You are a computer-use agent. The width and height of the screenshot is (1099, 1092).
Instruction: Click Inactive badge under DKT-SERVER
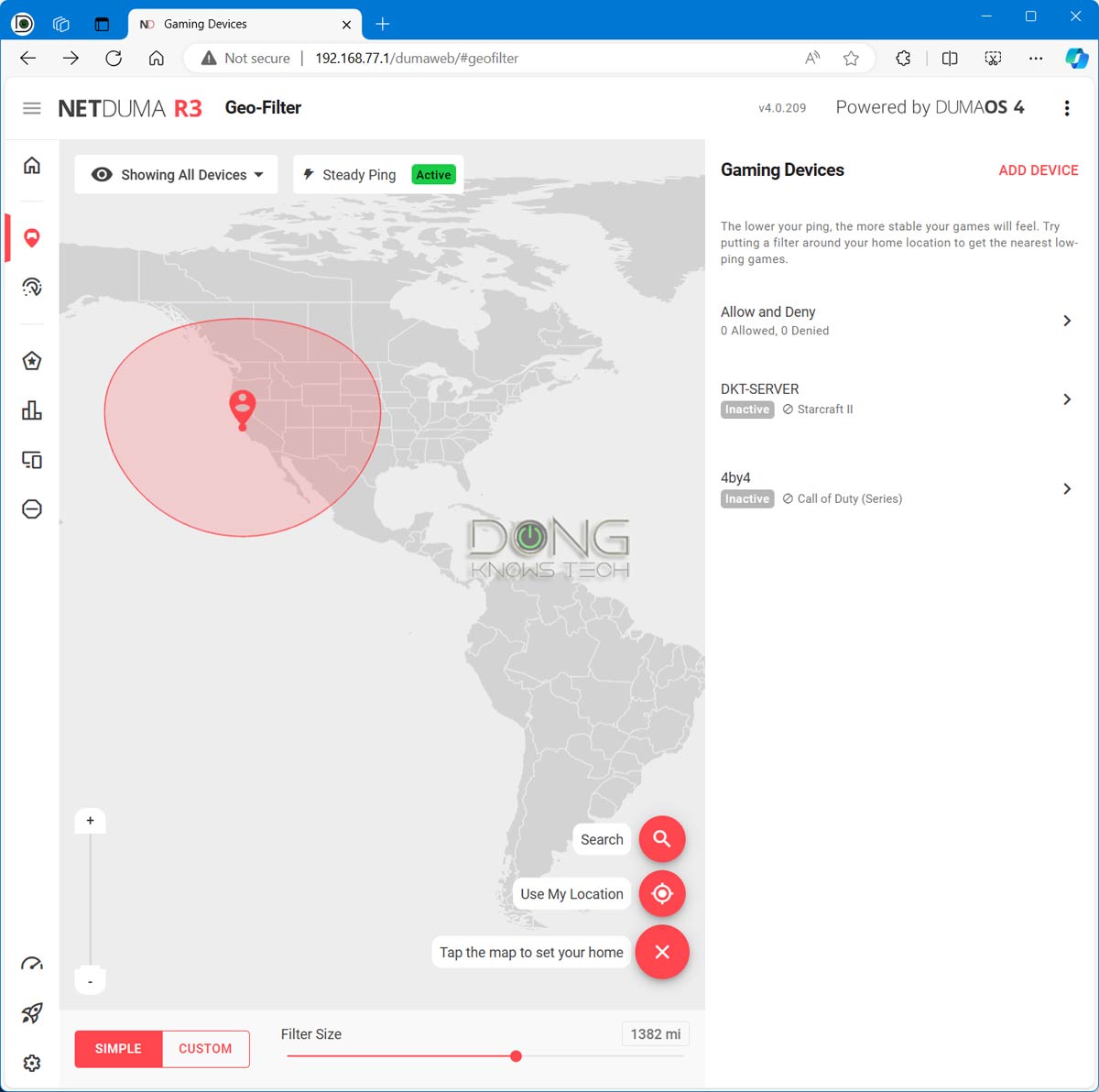click(x=747, y=409)
